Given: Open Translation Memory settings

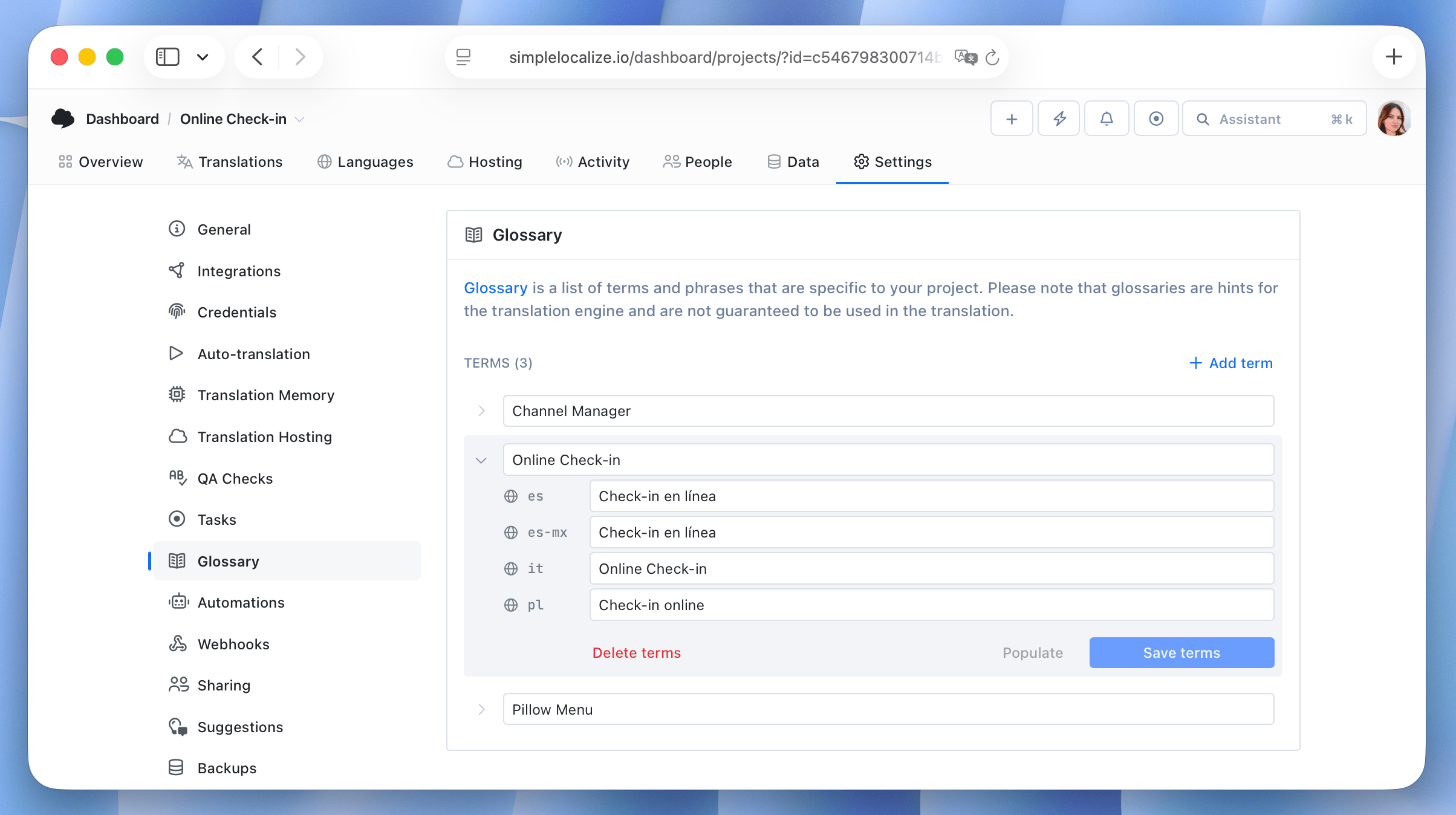Looking at the screenshot, I should coord(287,395).
